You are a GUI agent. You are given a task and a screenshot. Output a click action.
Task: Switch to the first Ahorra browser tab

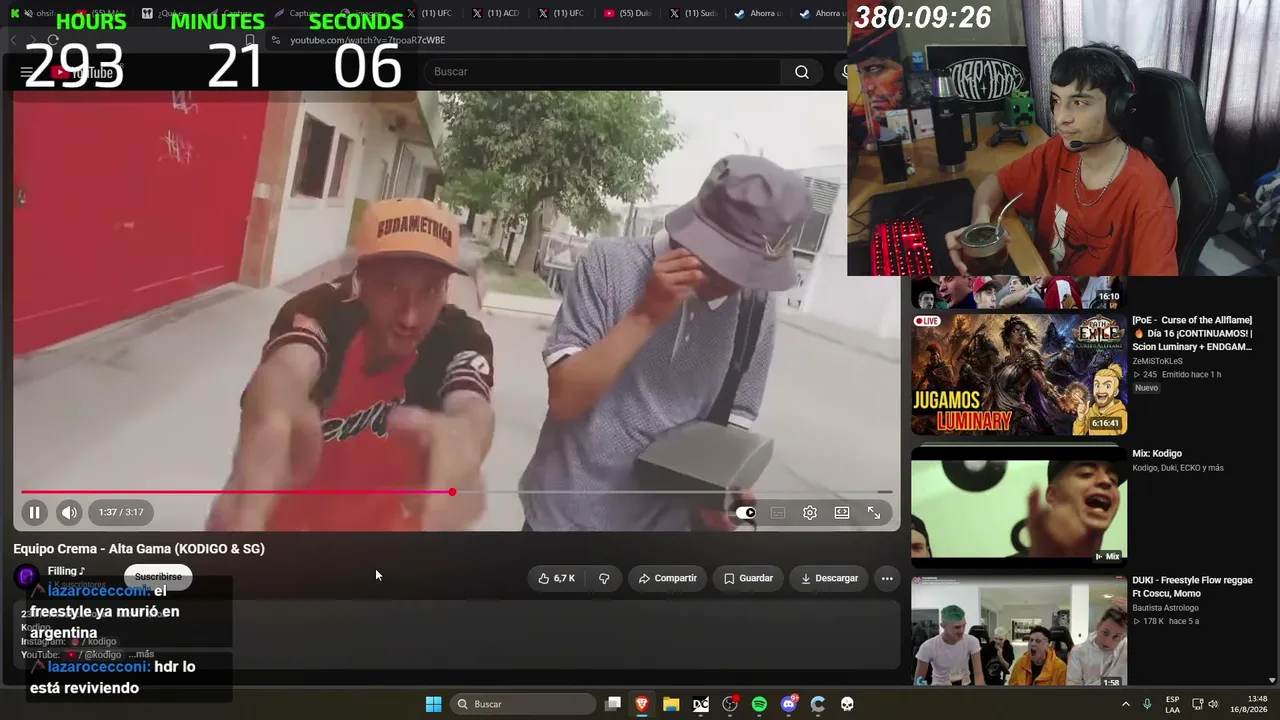(758, 13)
